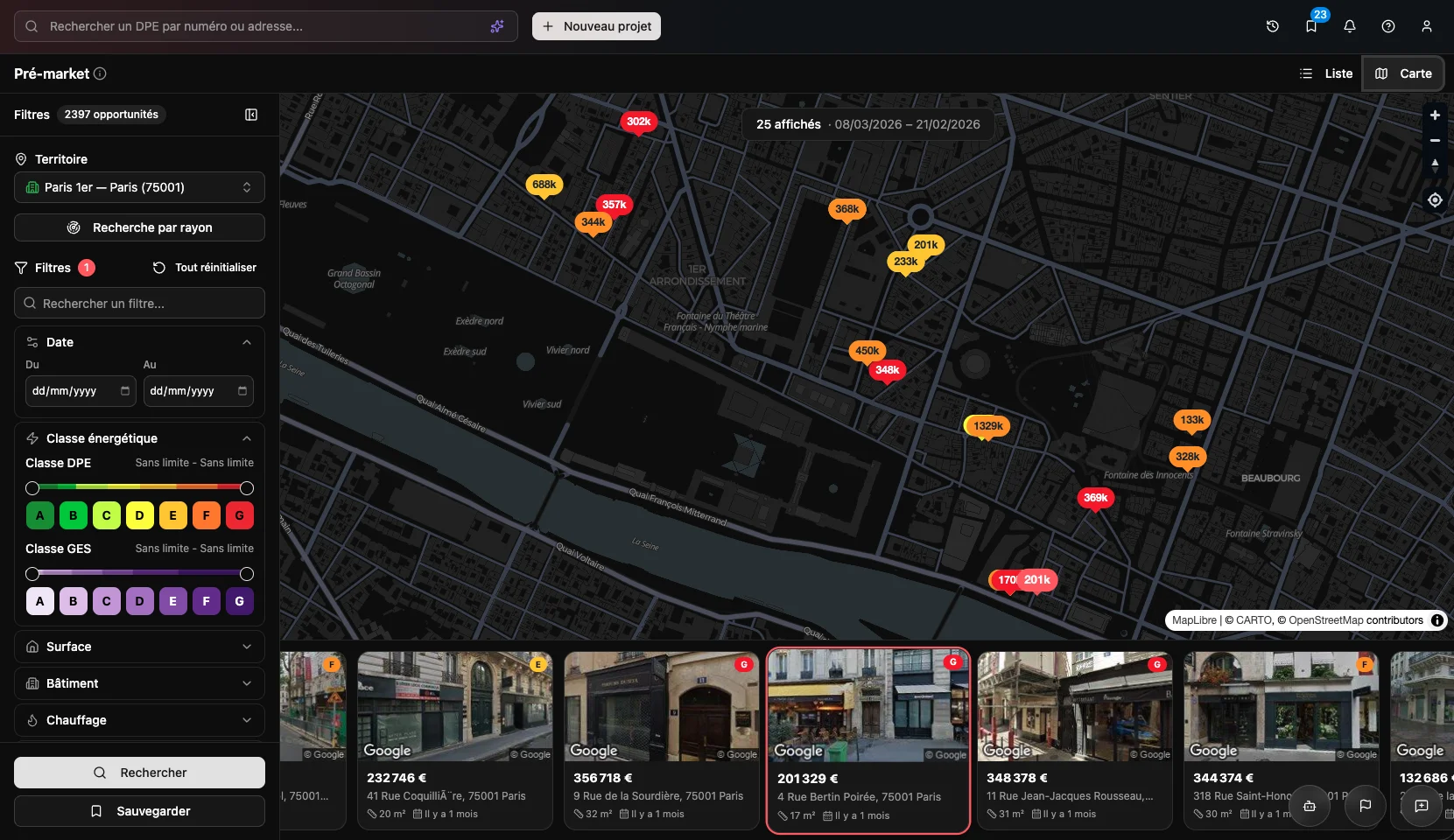The width and height of the screenshot is (1454, 840).
Task: Open saved bookmarks with 23 badge
Action: pyautogui.click(x=1311, y=26)
